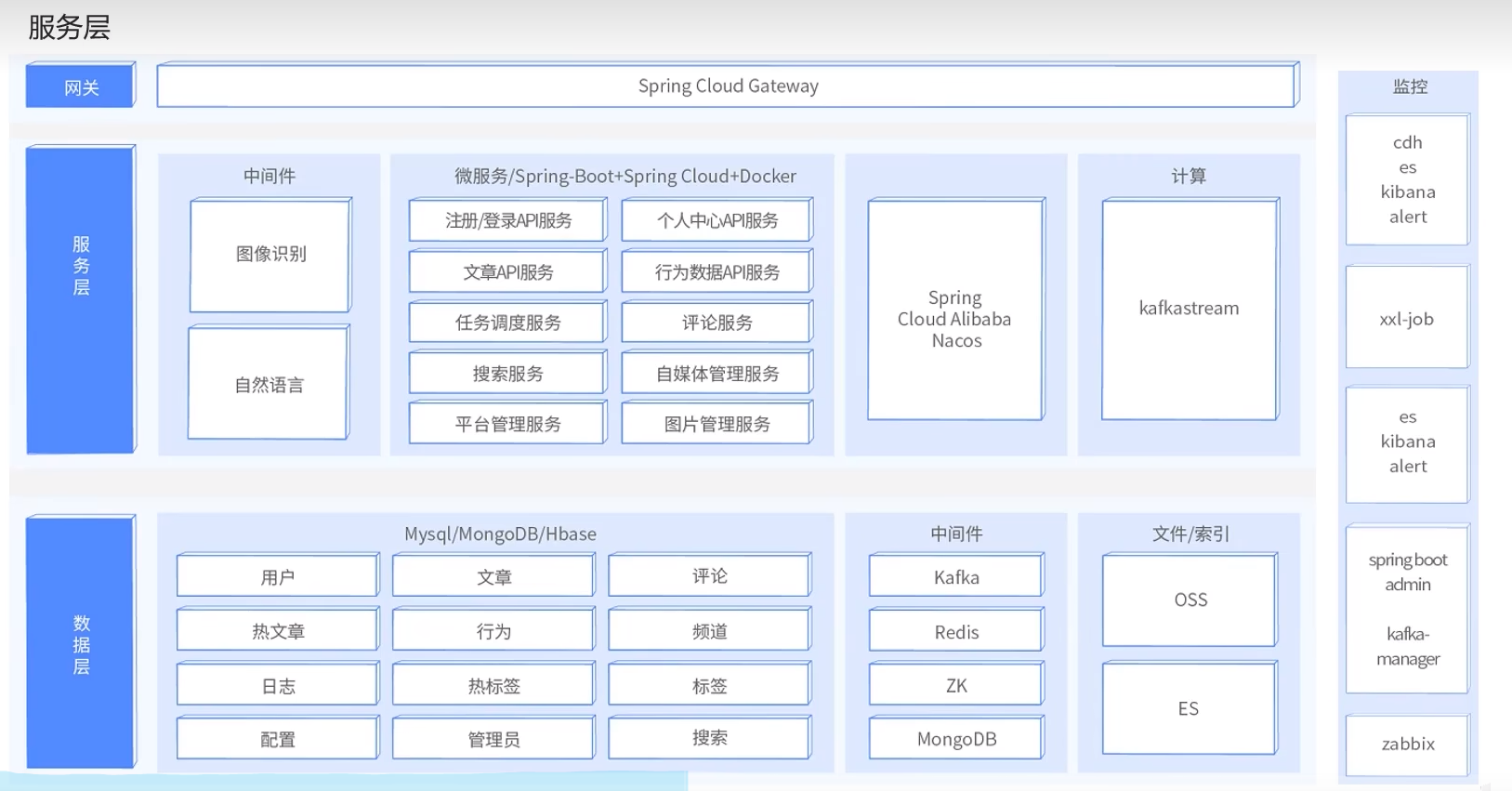Viewport: 1512px width, 791px height.
Task: Select the xxl-job monitoring box
Action: tap(1407, 318)
